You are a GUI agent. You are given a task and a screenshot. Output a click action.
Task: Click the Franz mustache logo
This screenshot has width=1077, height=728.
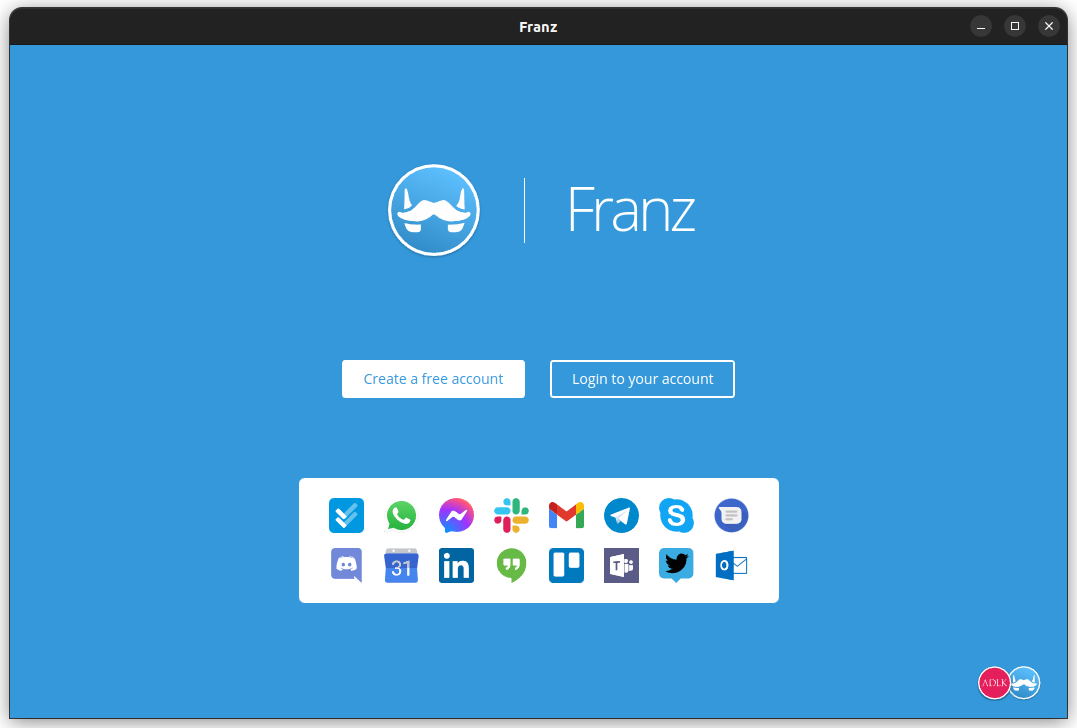point(434,210)
